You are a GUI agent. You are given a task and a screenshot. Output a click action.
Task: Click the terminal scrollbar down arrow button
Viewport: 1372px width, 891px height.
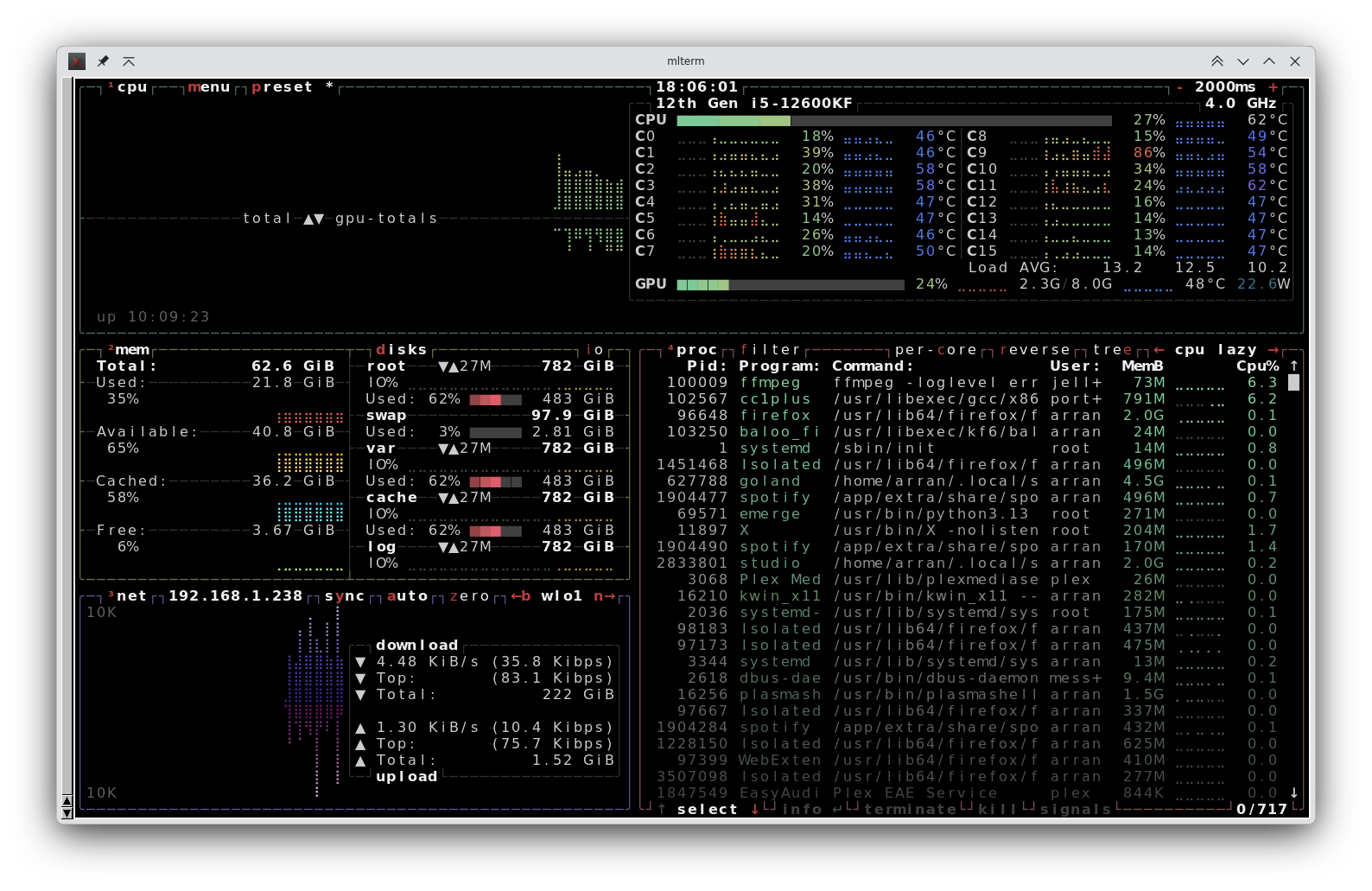click(x=67, y=813)
